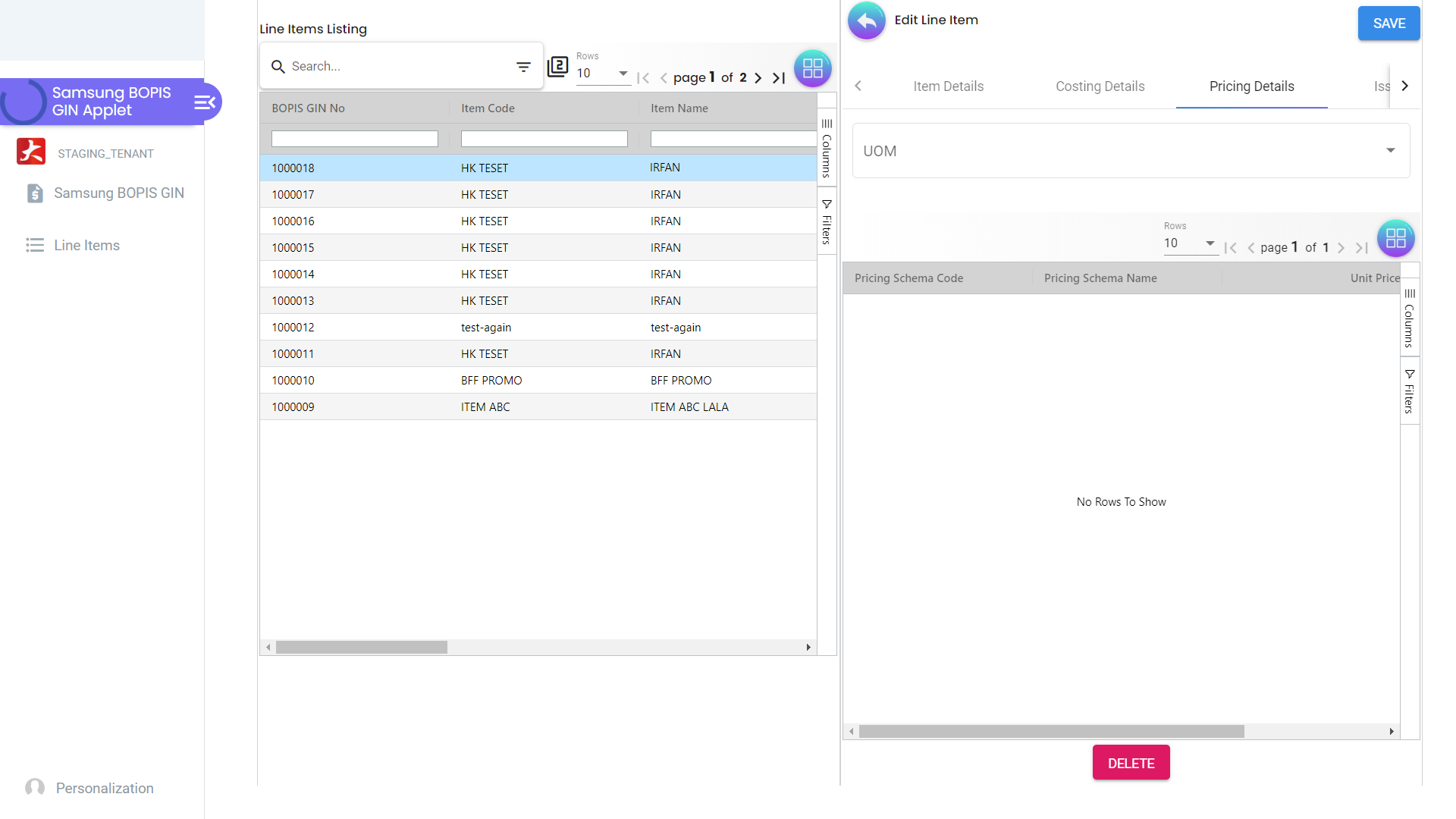Toggle Columns side panel in listing grid

[x=827, y=148]
